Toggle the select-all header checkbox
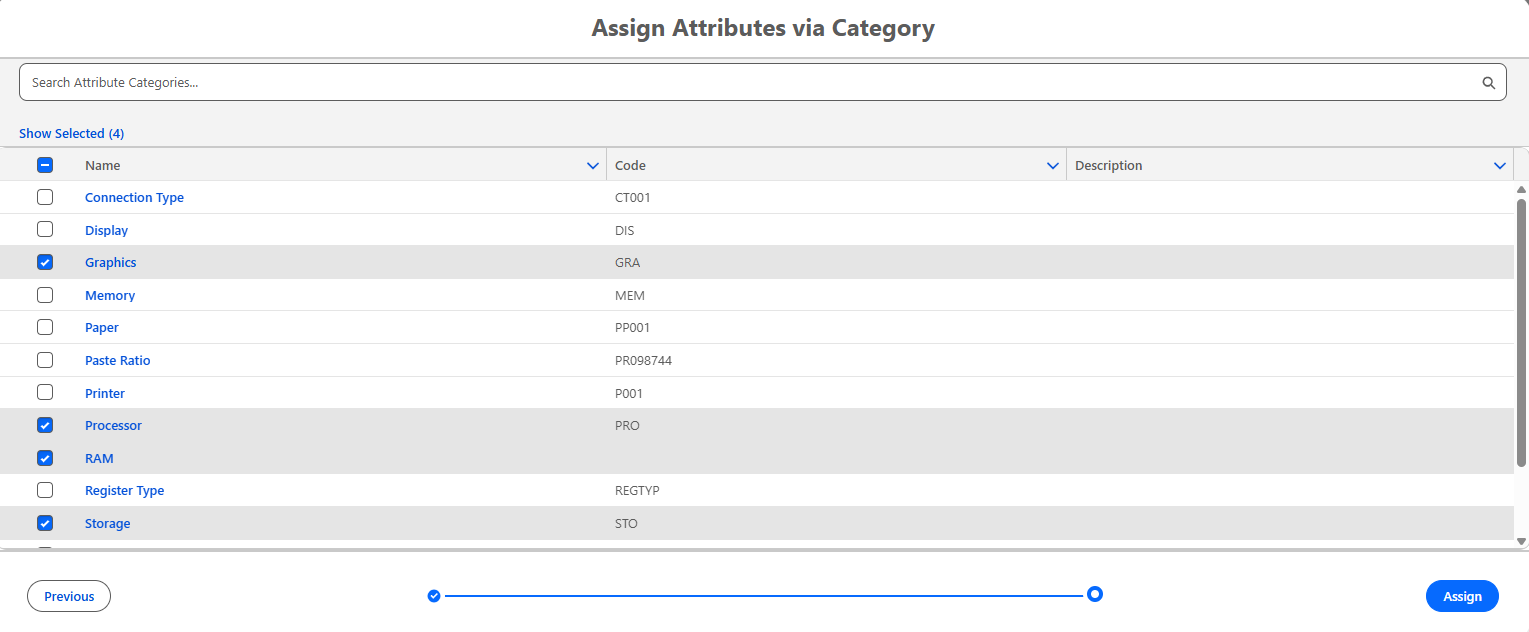This screenshot has height=632, width=1529. tap(45, 165)
